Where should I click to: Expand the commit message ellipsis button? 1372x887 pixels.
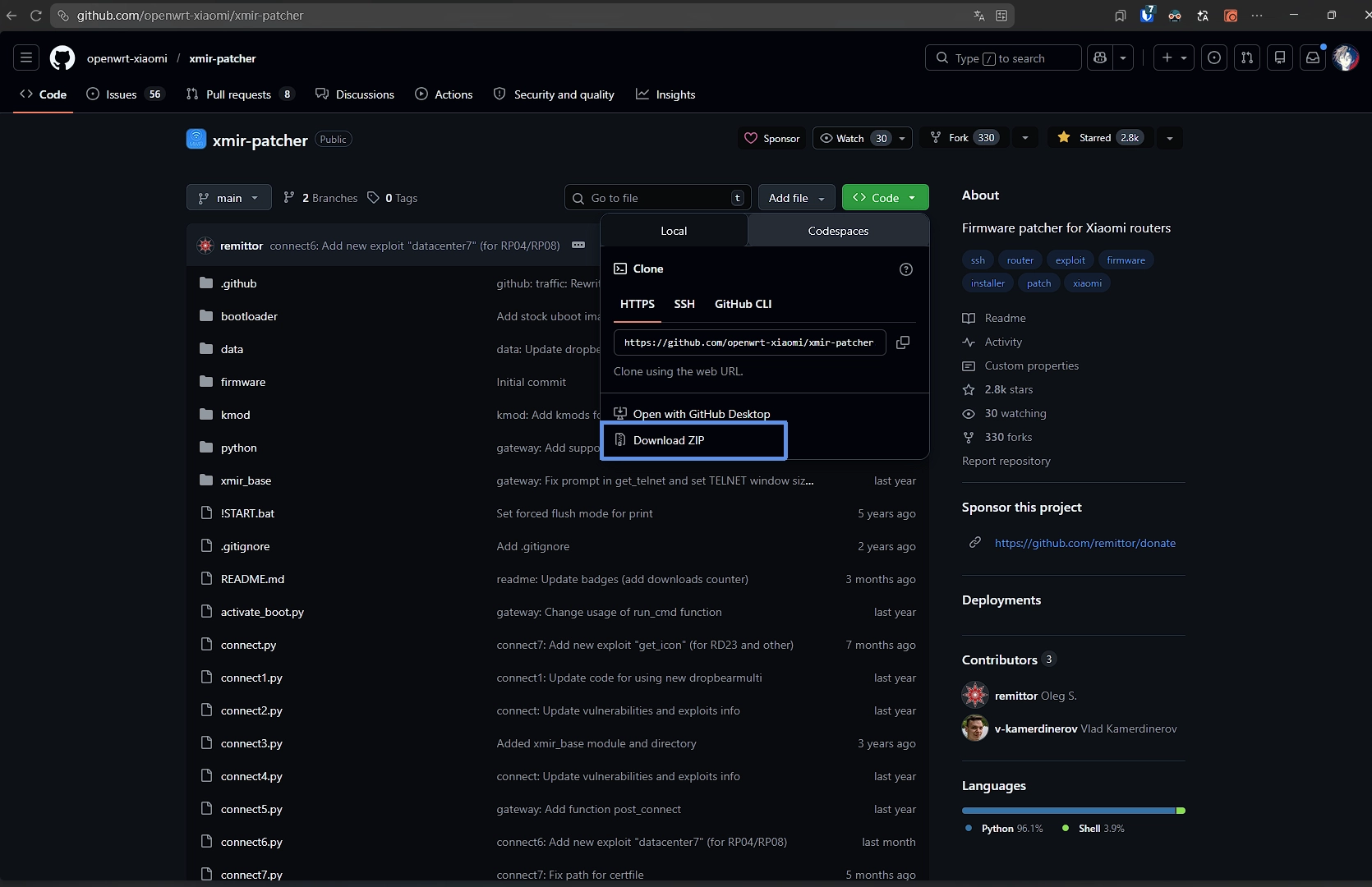[x=578, y=245]
